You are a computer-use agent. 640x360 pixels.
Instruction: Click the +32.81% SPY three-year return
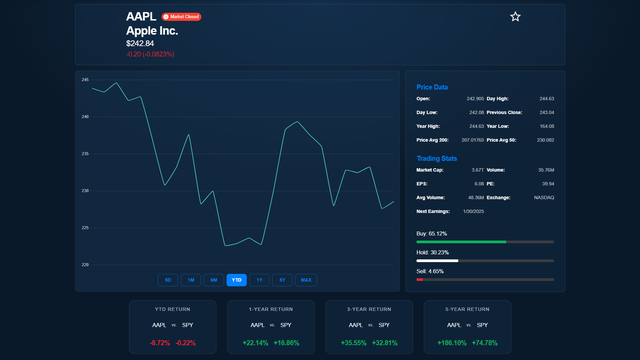(384, 343)
